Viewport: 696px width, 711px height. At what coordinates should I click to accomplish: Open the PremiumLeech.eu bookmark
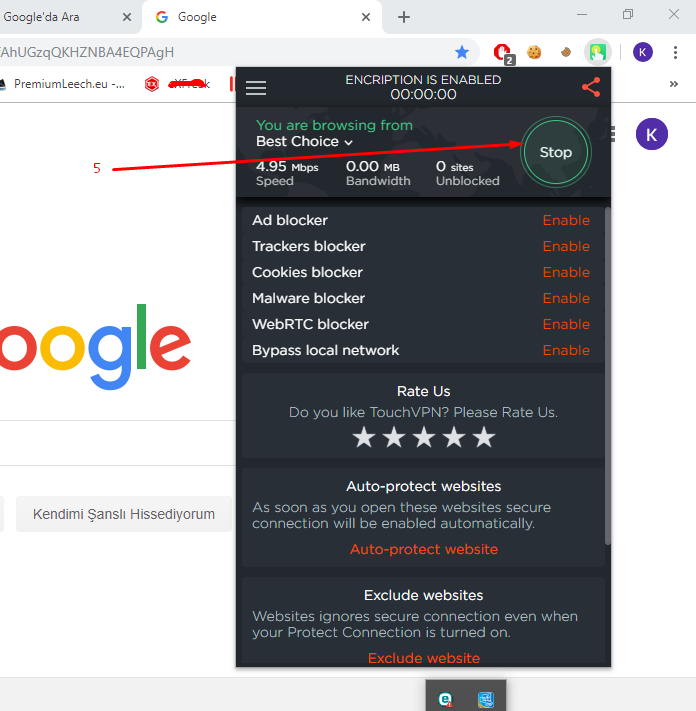click(63, 84)
